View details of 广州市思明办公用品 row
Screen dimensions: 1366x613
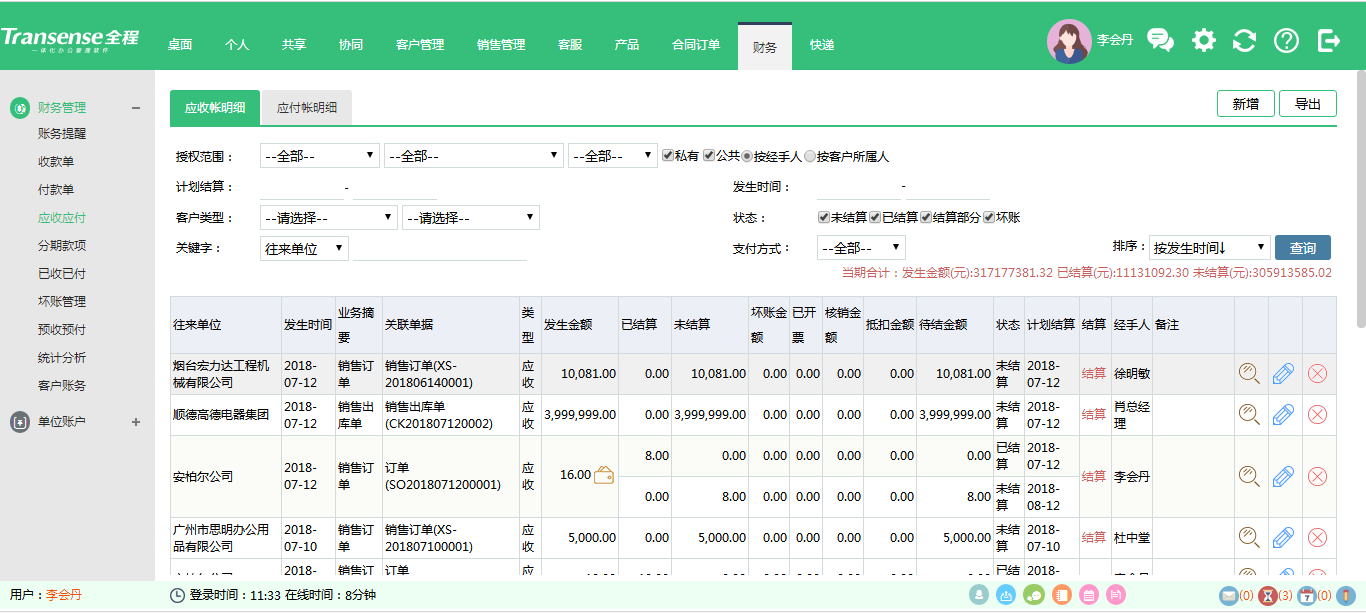(1249, 537)
